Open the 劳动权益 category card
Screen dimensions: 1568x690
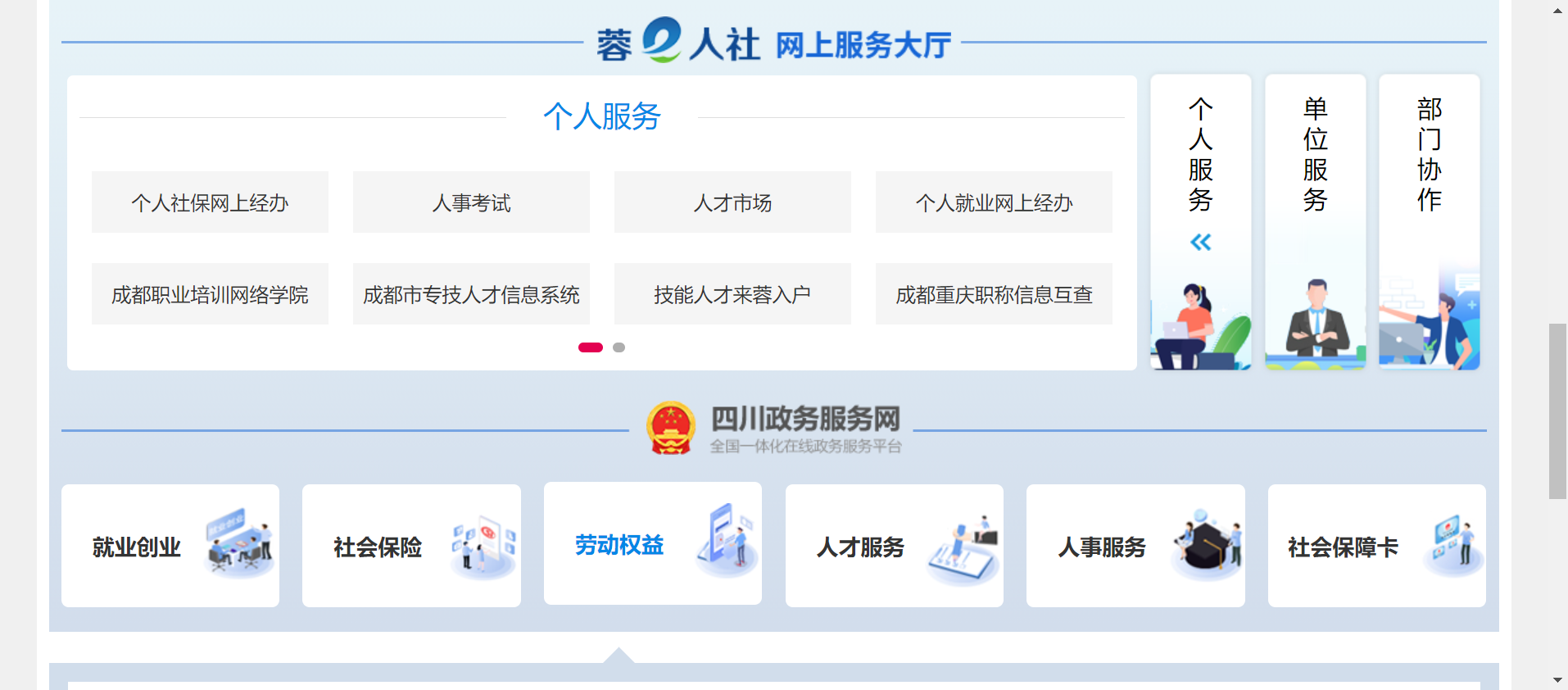[x=653, y=543]
